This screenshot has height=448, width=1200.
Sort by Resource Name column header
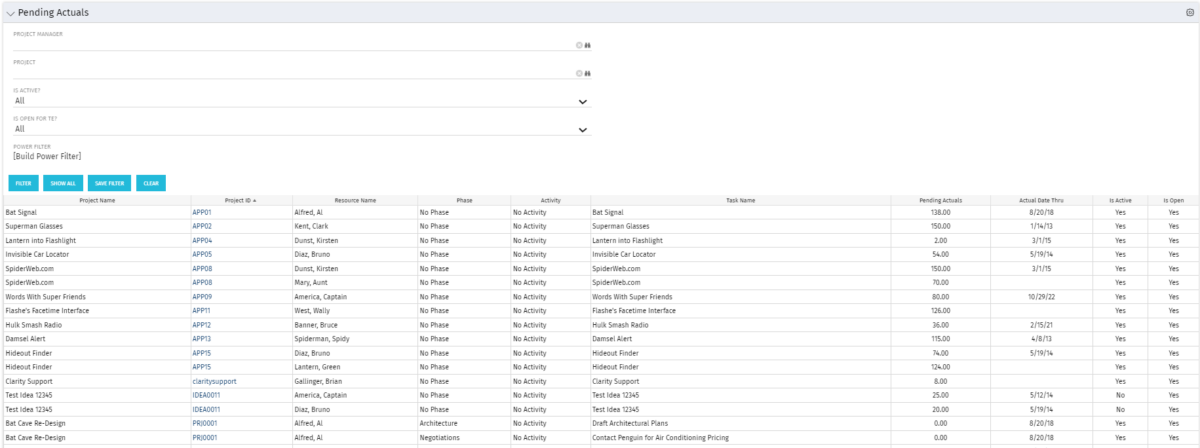[x=354, y=201]
